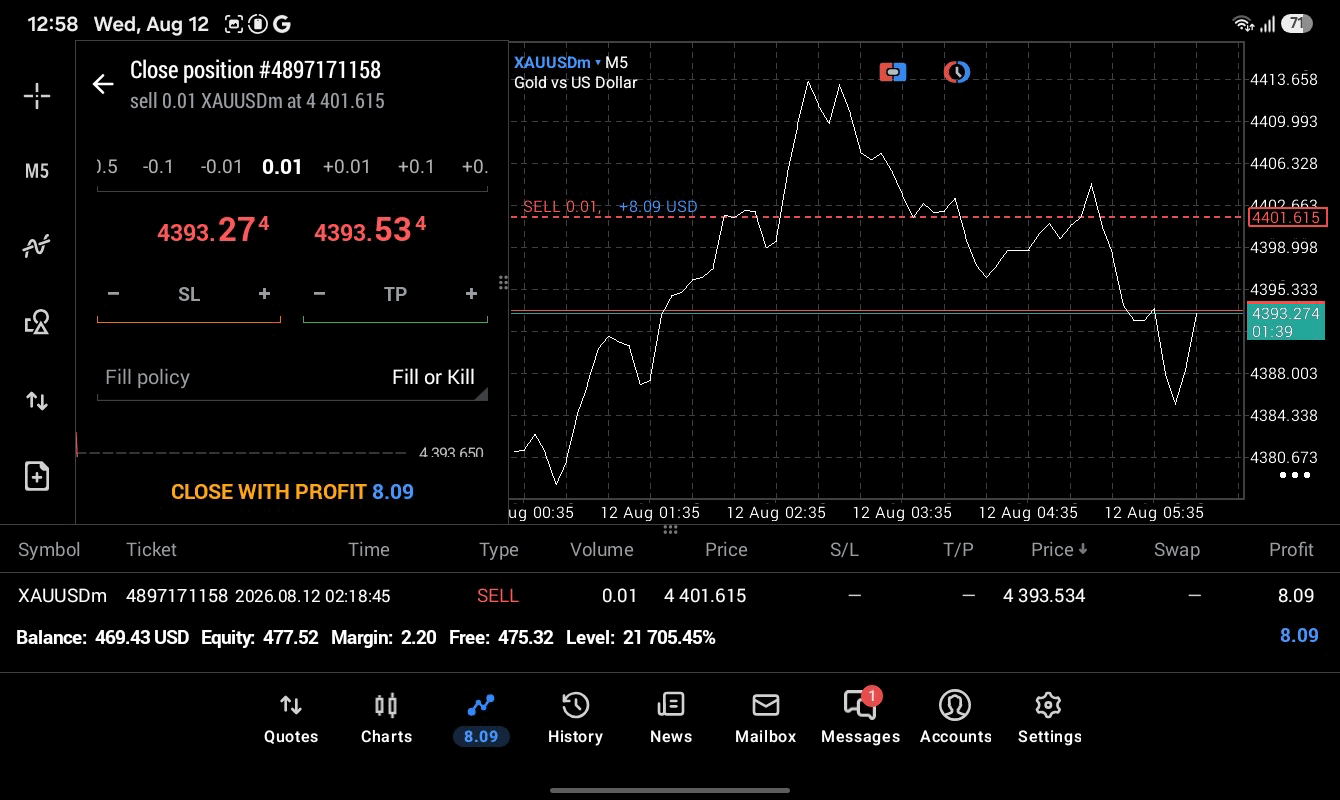Go back from Close position panel
1340x800 pixels.
tap(103, 84)
